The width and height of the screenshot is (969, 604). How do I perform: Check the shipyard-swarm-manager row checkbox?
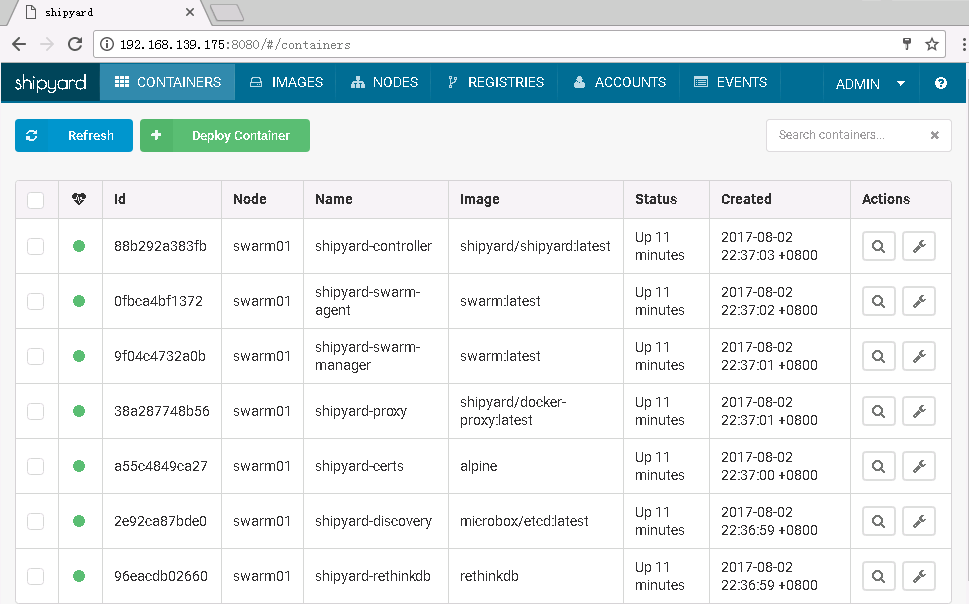pos(35,356)
